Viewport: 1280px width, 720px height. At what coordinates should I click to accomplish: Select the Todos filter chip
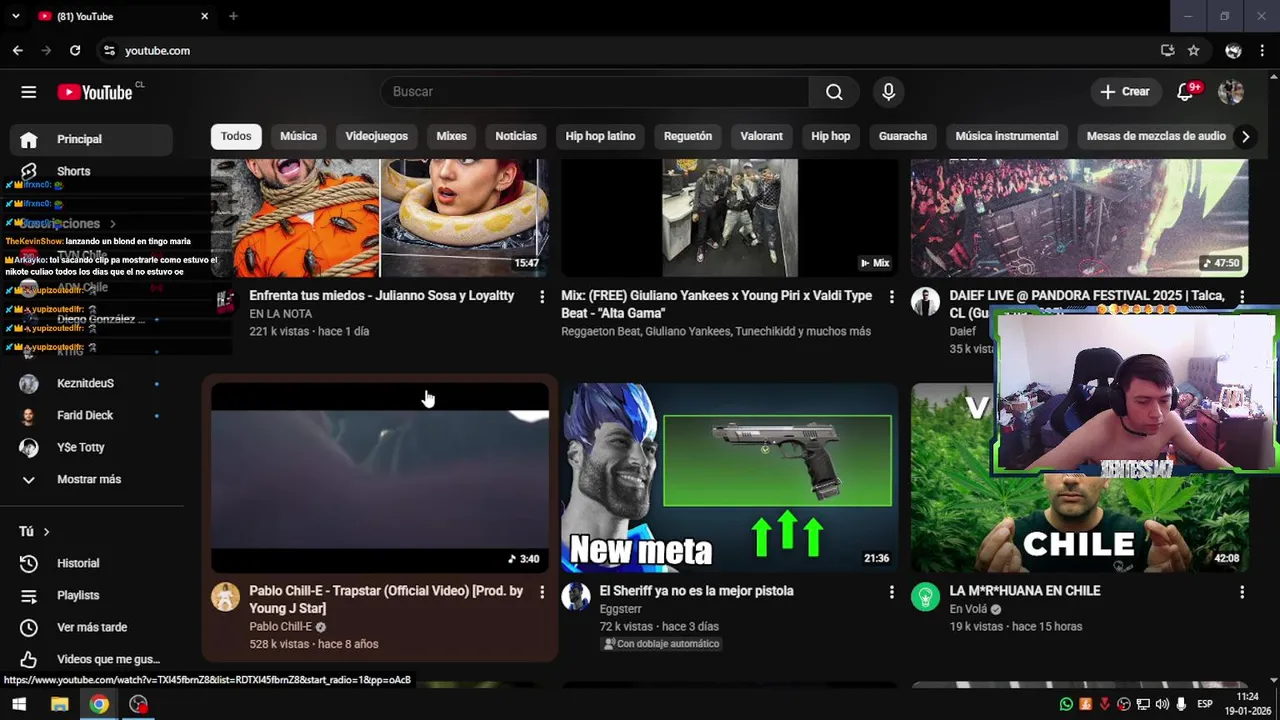(x=236, y=136)
